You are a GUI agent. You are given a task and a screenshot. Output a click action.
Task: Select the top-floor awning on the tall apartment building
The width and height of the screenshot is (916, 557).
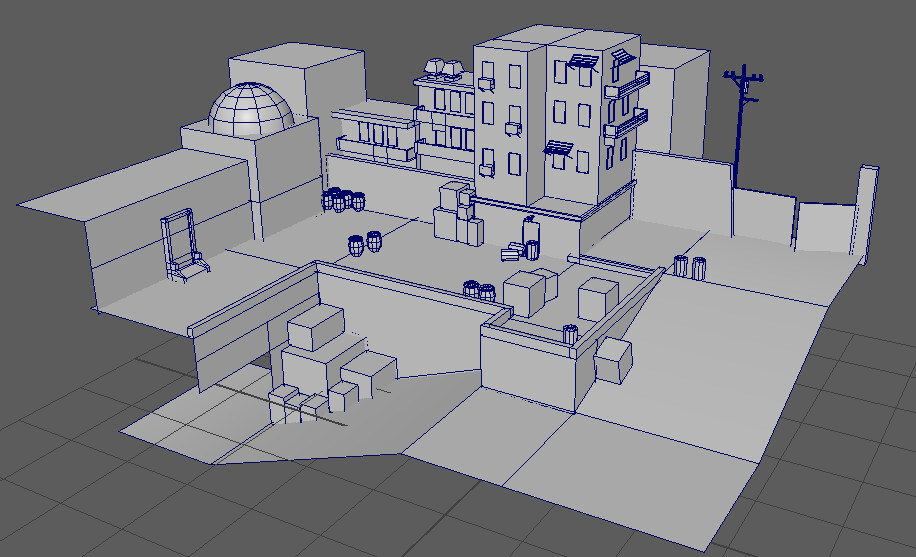583,61
